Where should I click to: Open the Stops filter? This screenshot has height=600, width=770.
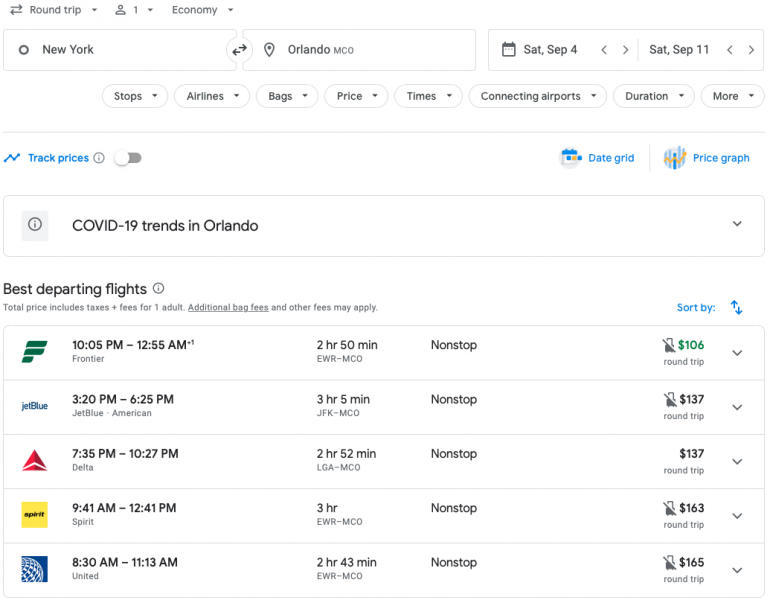pos(135,96)
